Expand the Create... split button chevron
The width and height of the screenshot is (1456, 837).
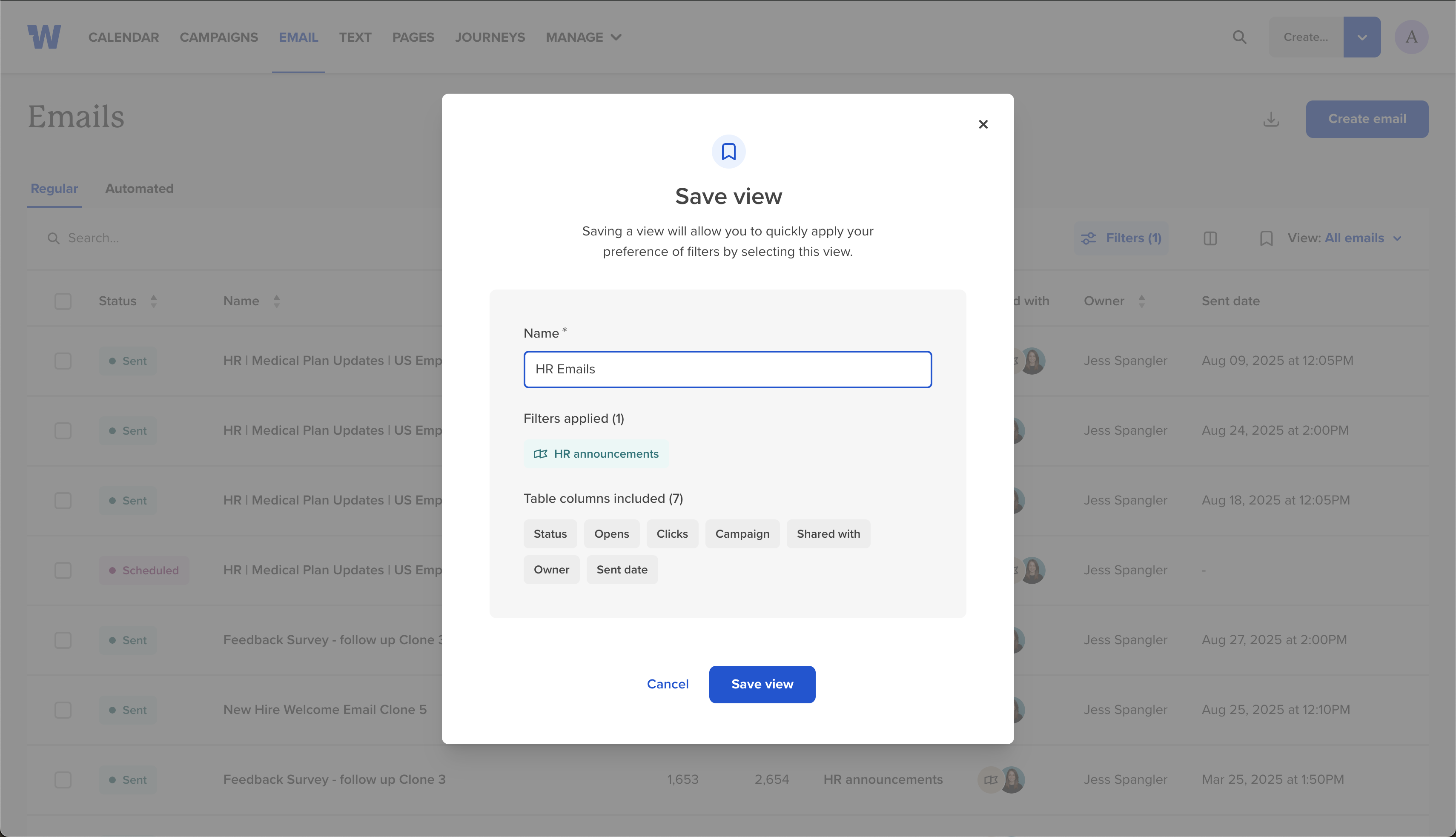(1362, 37)
